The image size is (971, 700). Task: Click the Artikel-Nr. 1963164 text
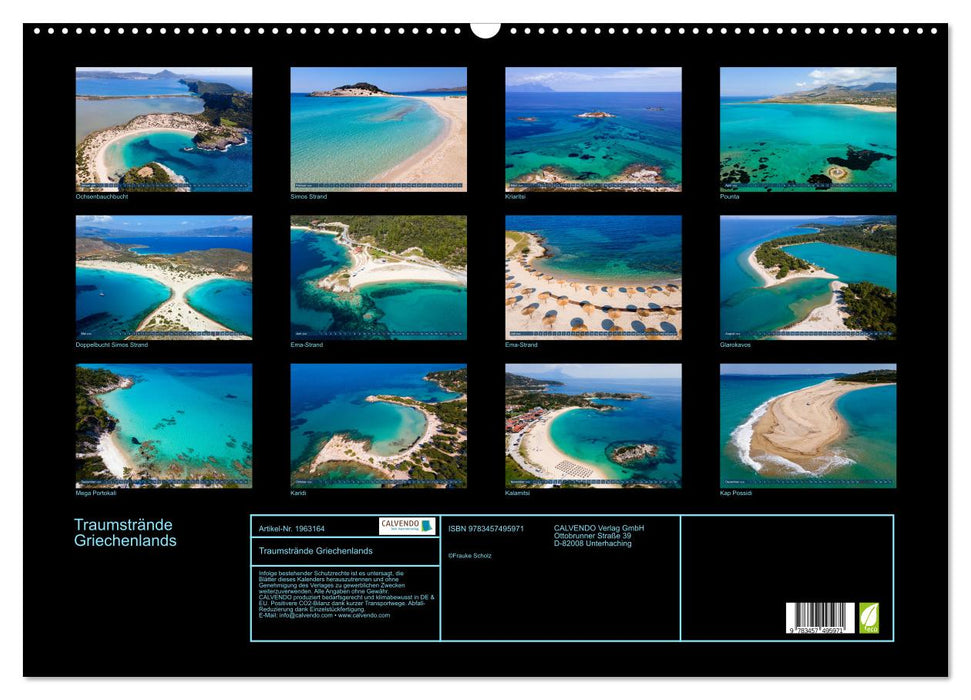(291, 528)
